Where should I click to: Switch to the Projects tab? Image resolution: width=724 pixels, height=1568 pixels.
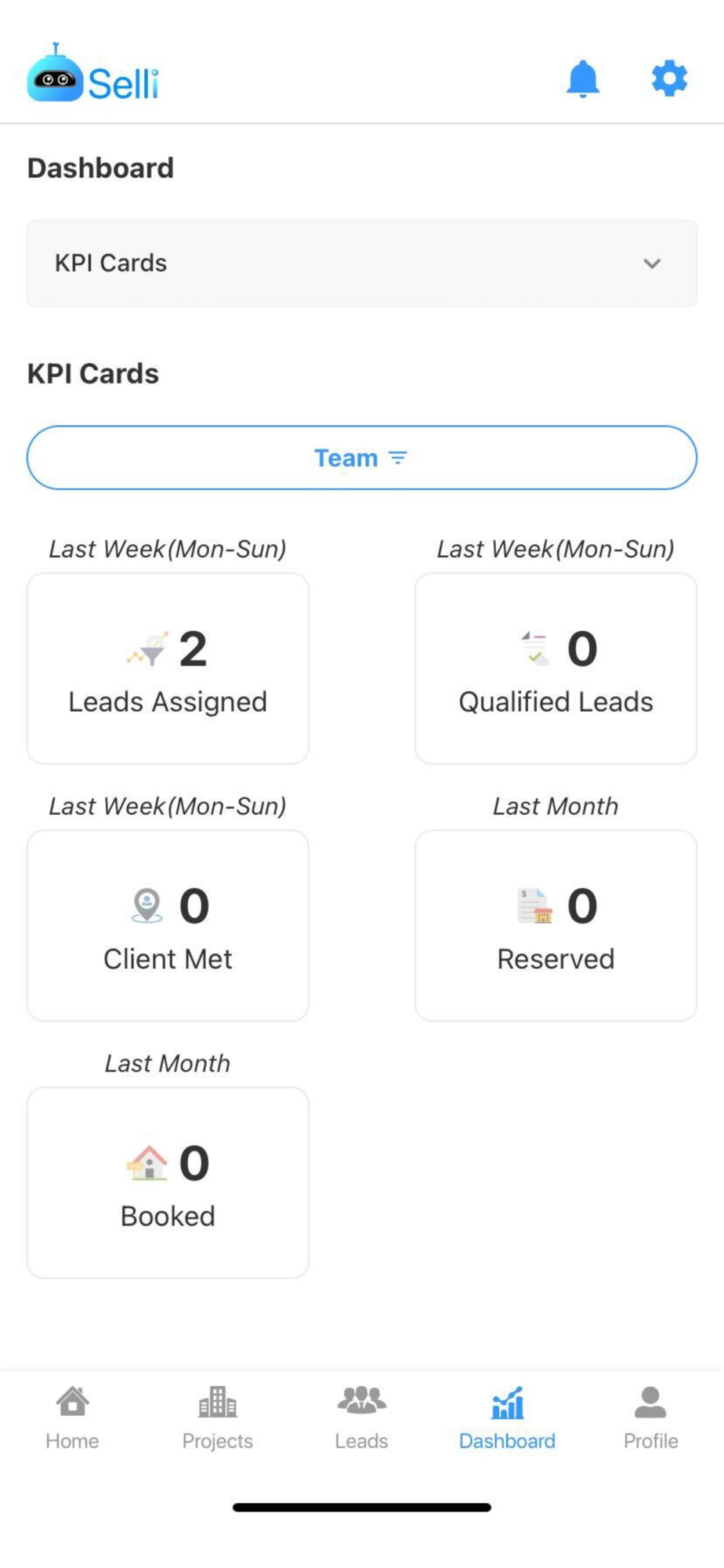click(x=217, y=1417)
